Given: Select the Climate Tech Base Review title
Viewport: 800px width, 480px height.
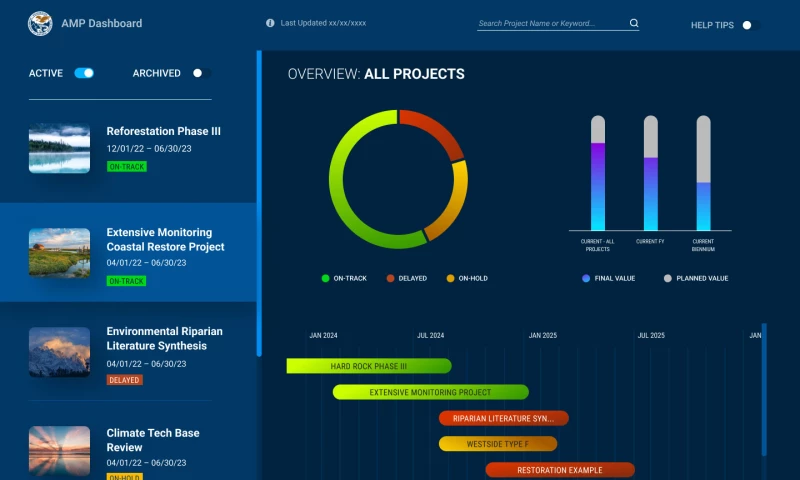Looking at the screenshot, I should [153, 440].
